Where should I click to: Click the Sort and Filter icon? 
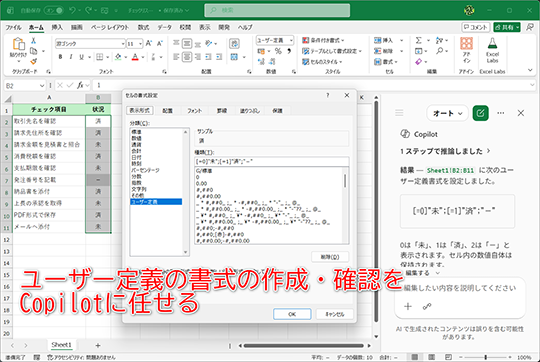coord(439,41)
